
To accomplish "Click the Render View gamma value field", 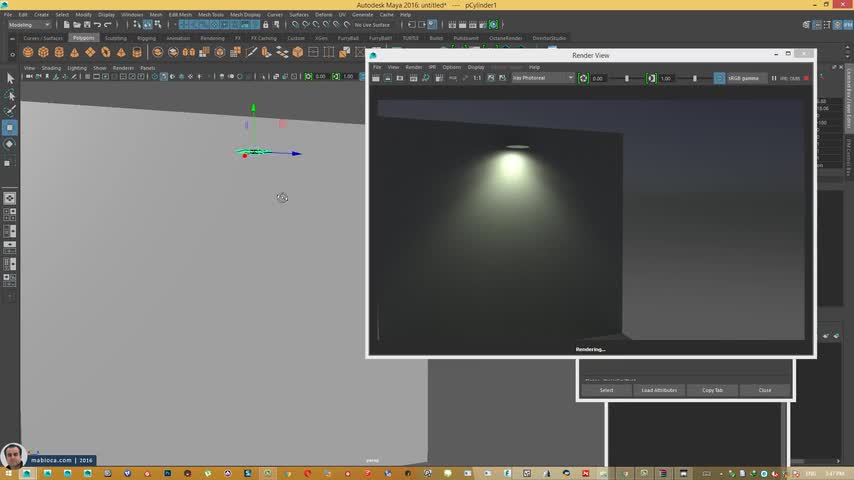I will click(x=667, y=78).
